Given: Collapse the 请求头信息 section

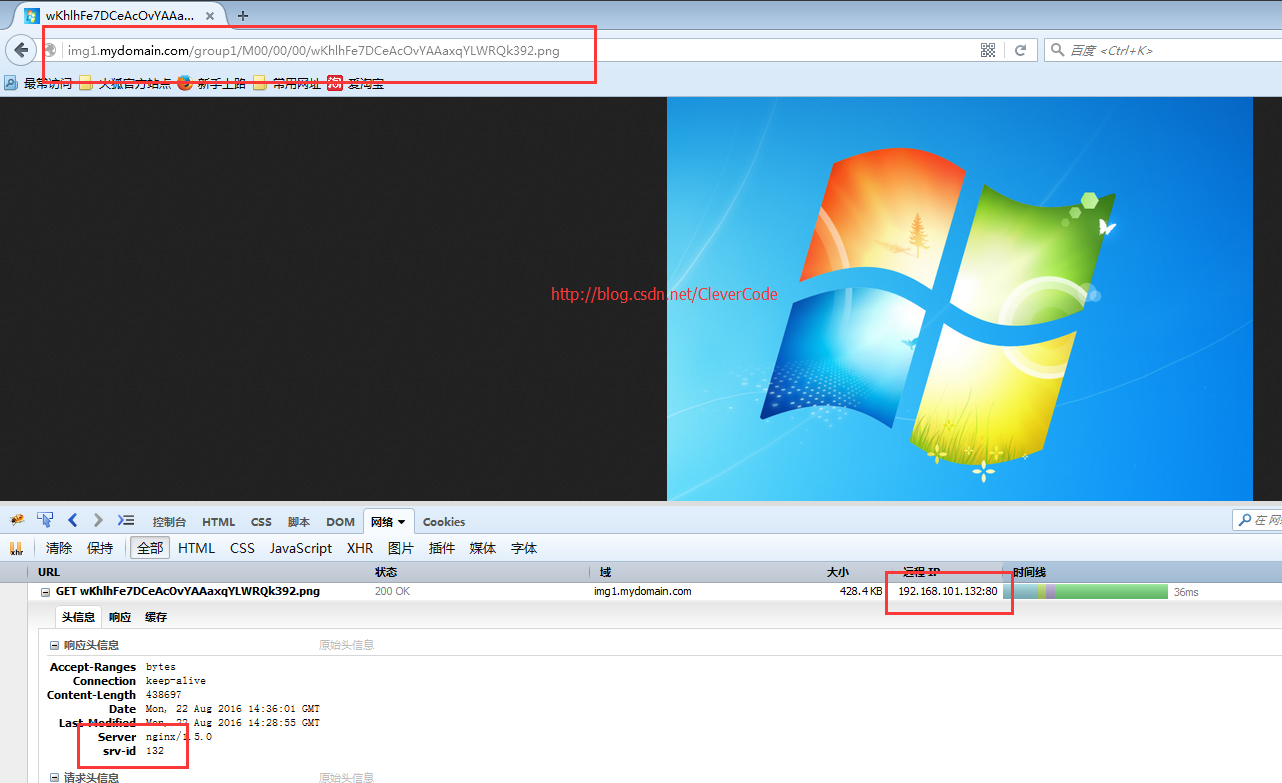Looking at the screenshot, I should [54, 777].
